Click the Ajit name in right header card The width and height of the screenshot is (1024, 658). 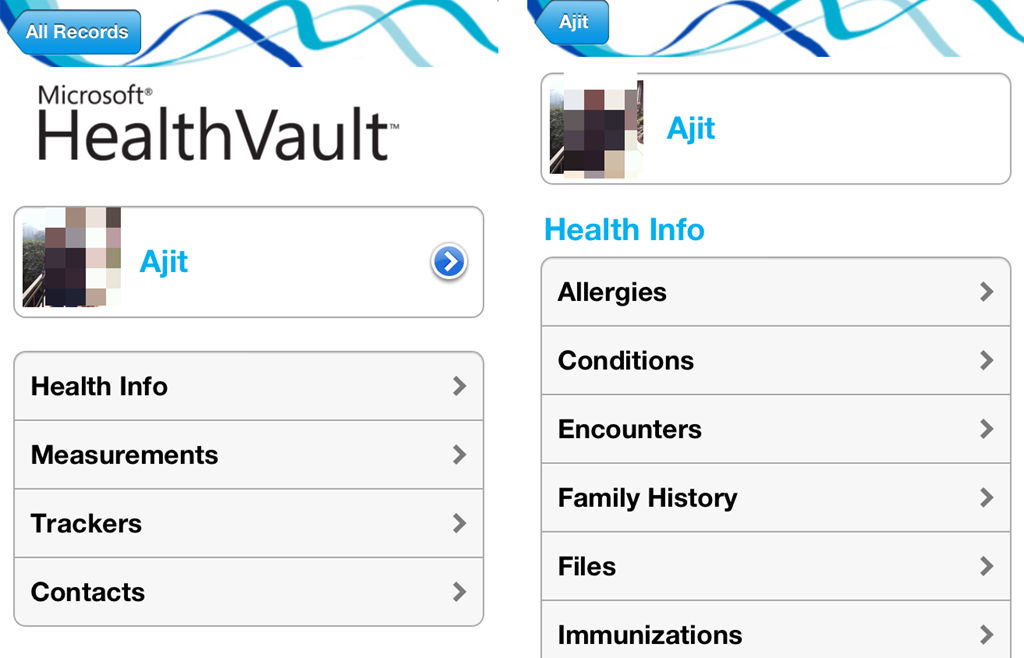point(691,129)
